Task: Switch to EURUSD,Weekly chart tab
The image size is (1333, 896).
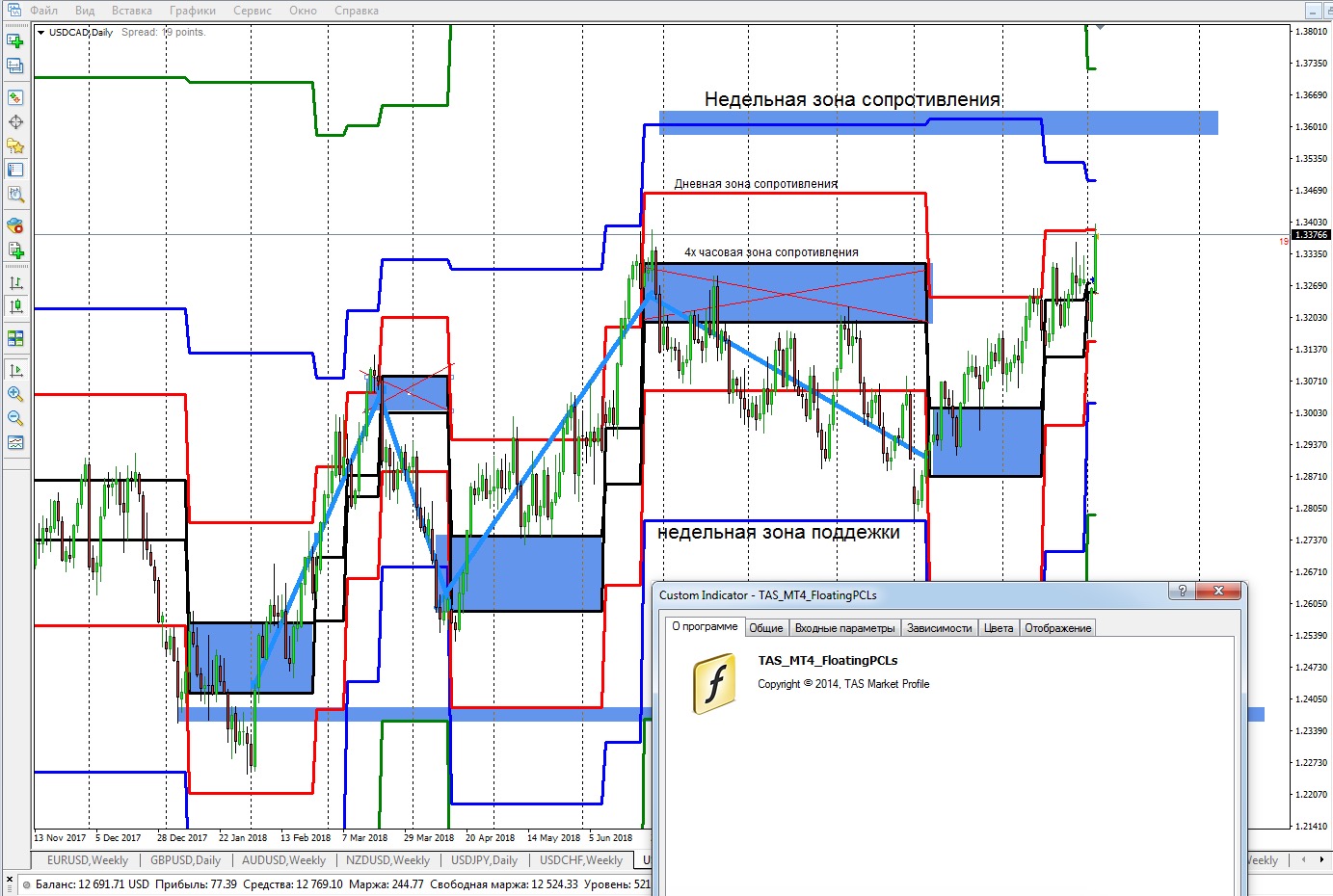Action: point(88,860)
